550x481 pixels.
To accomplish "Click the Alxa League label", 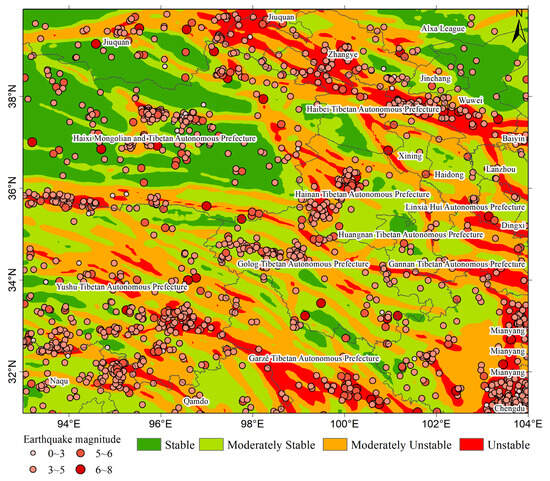I will (443, 28).
